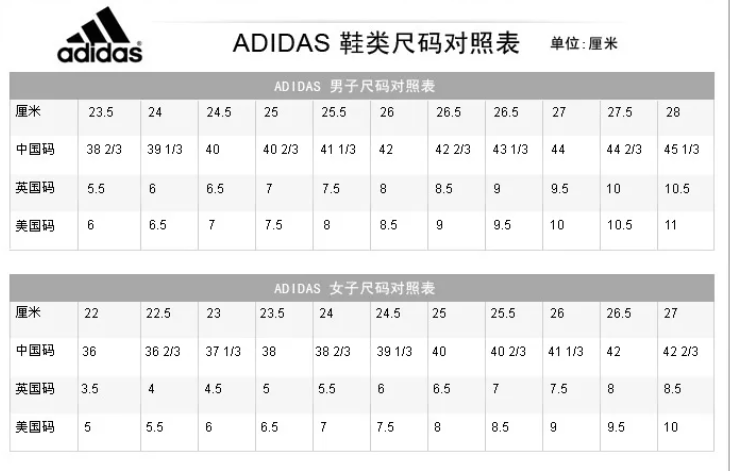
Task: Select the 45 1/3 China size cell
Action: (x=682, y=150)
